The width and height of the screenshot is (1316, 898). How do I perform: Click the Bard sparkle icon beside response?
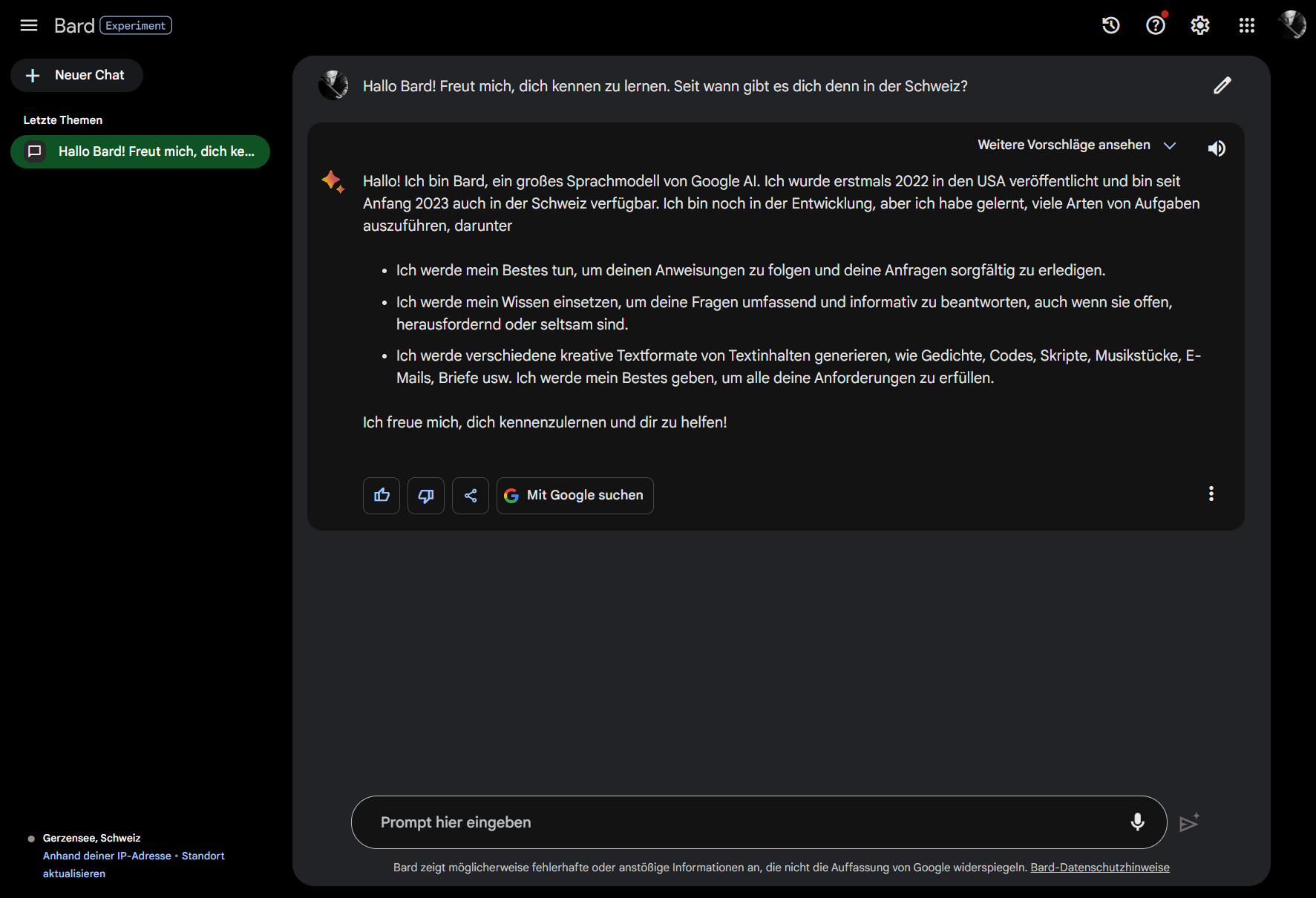click(x=333, y=181)
